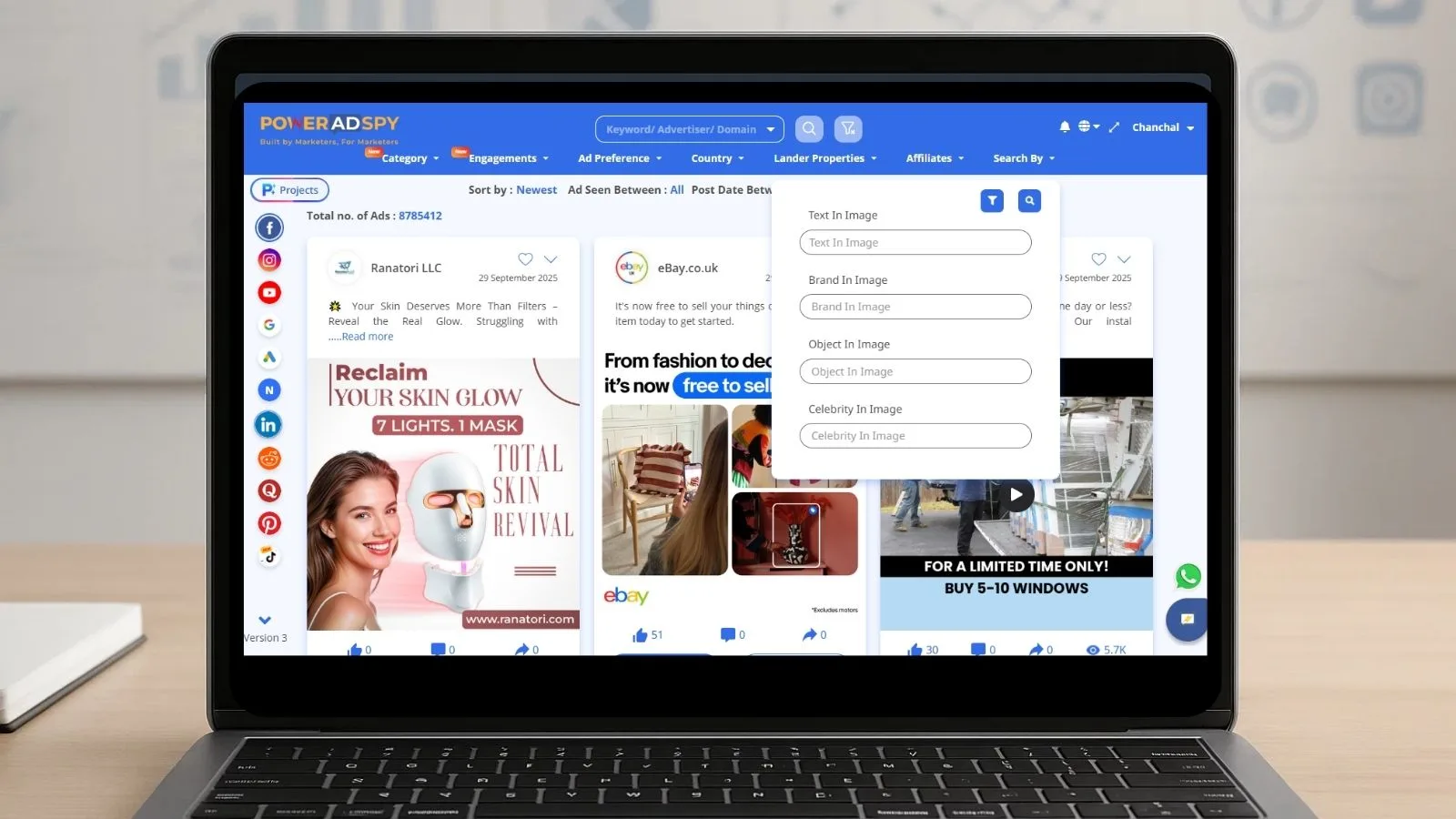Image resolution: width=1456 pixels, height=819 pixels.
Task: Focus the Celebrity In Image field
Action: [x=915, y=436]
